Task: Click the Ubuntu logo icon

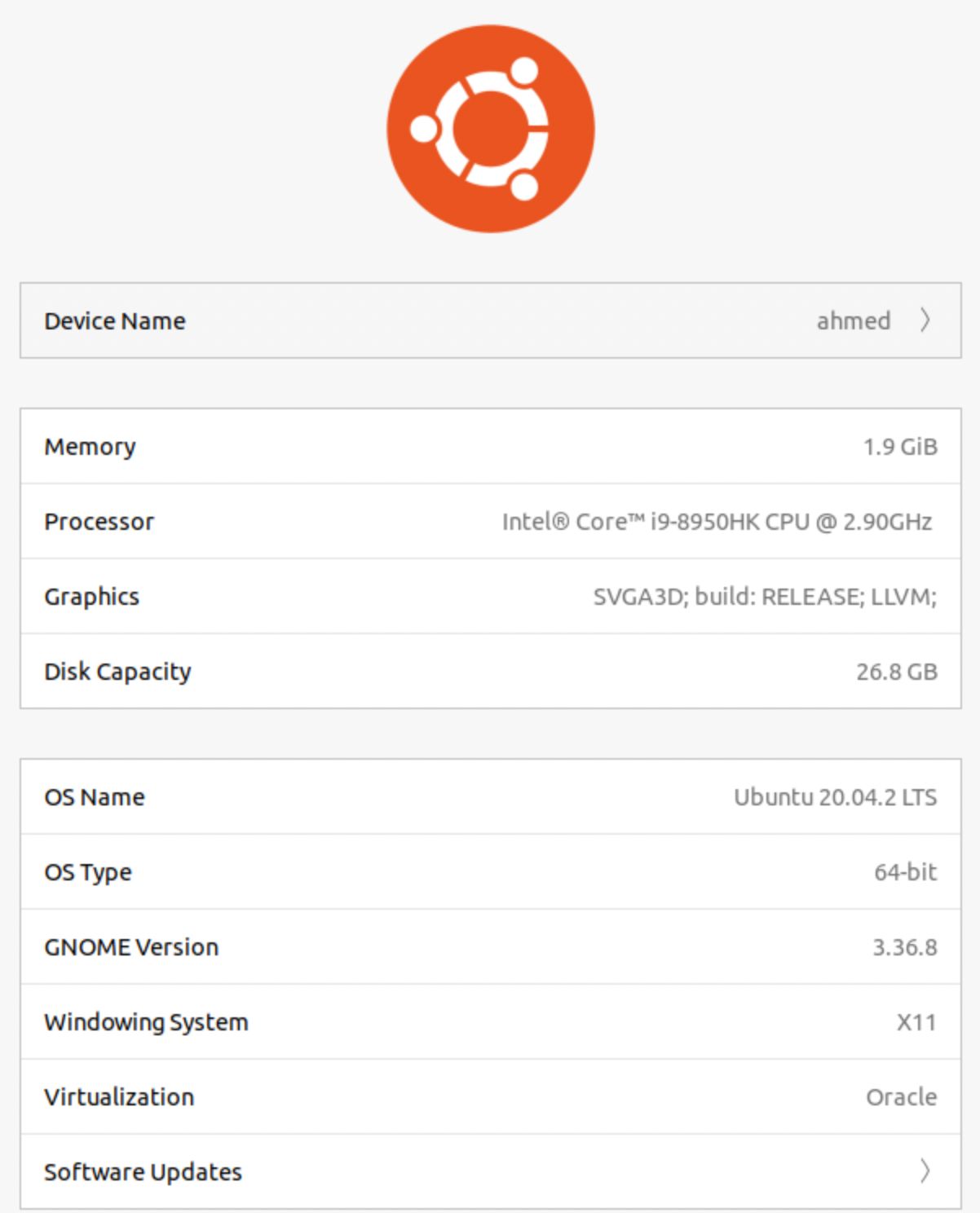Action: (490, 129)
